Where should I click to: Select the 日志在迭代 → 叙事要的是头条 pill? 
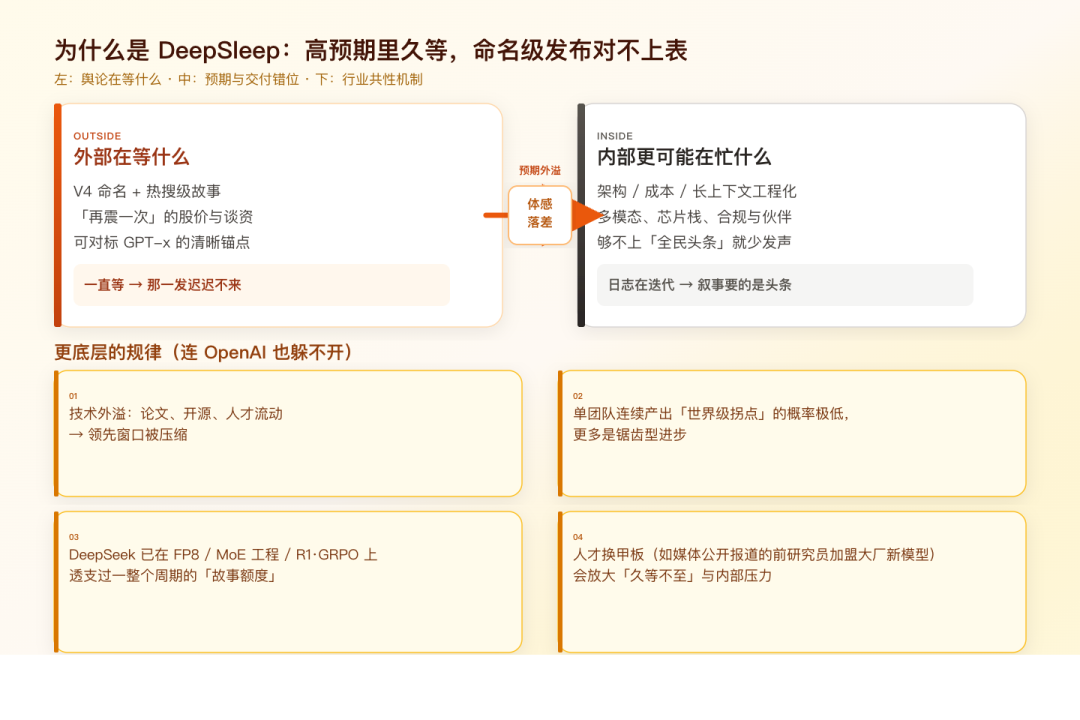784,285
